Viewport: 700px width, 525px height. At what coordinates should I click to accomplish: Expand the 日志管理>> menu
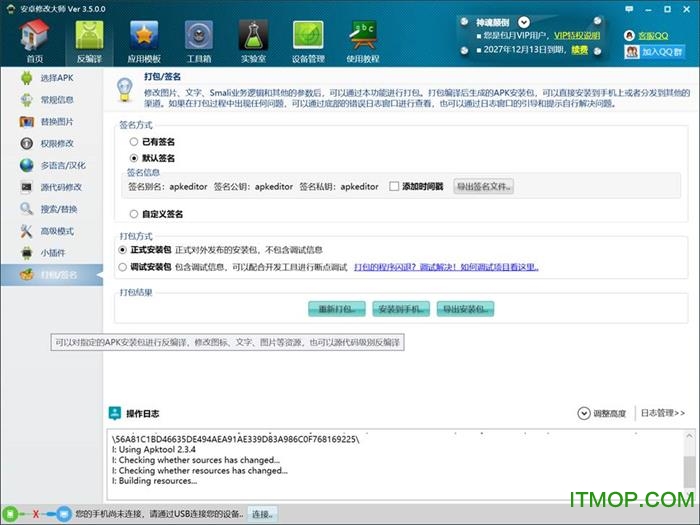[662, 413]
